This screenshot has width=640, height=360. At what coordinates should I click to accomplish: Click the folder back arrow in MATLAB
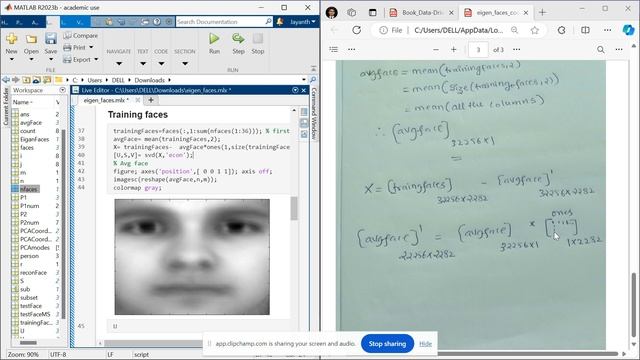pos(6,80)
